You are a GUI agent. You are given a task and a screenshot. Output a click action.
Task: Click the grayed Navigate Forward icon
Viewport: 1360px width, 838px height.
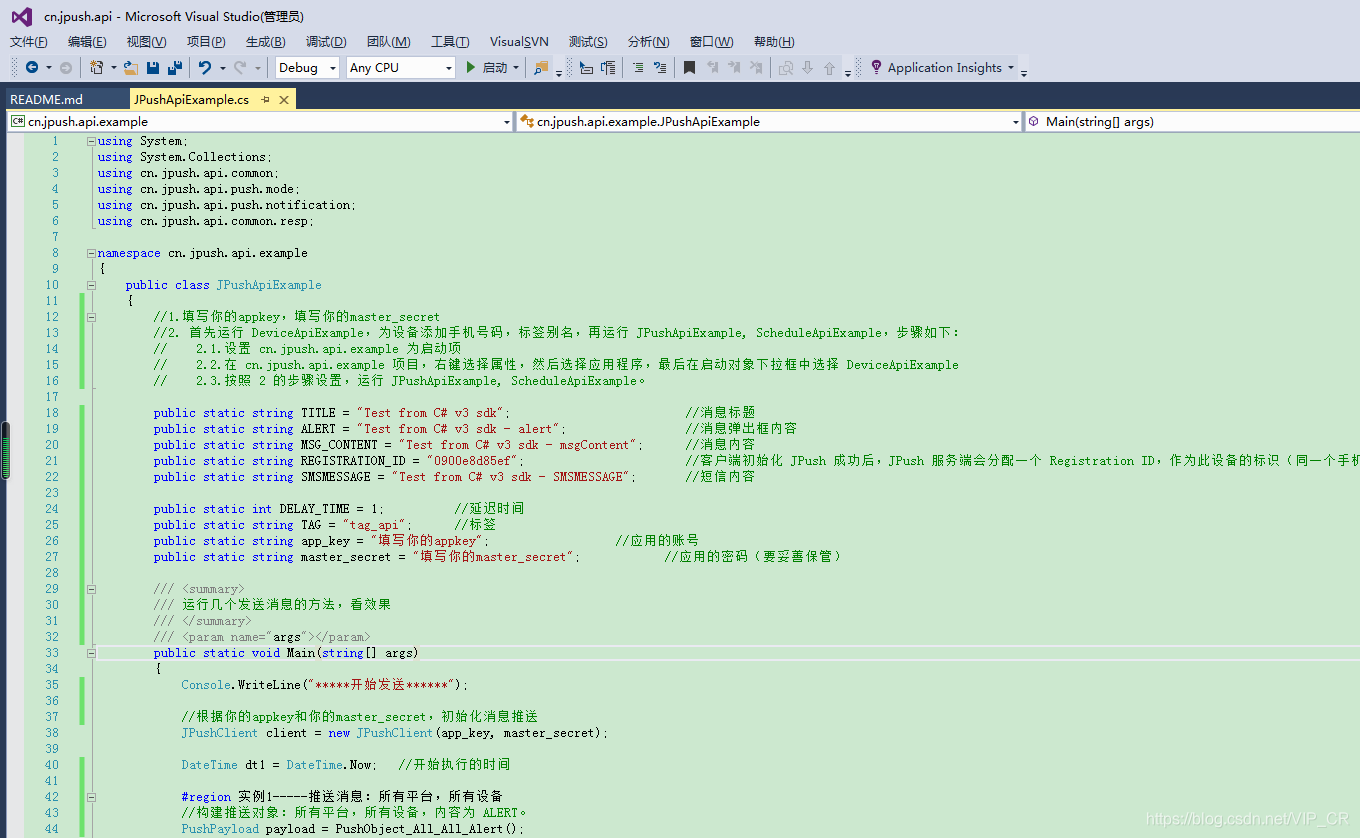coord(66,67)
